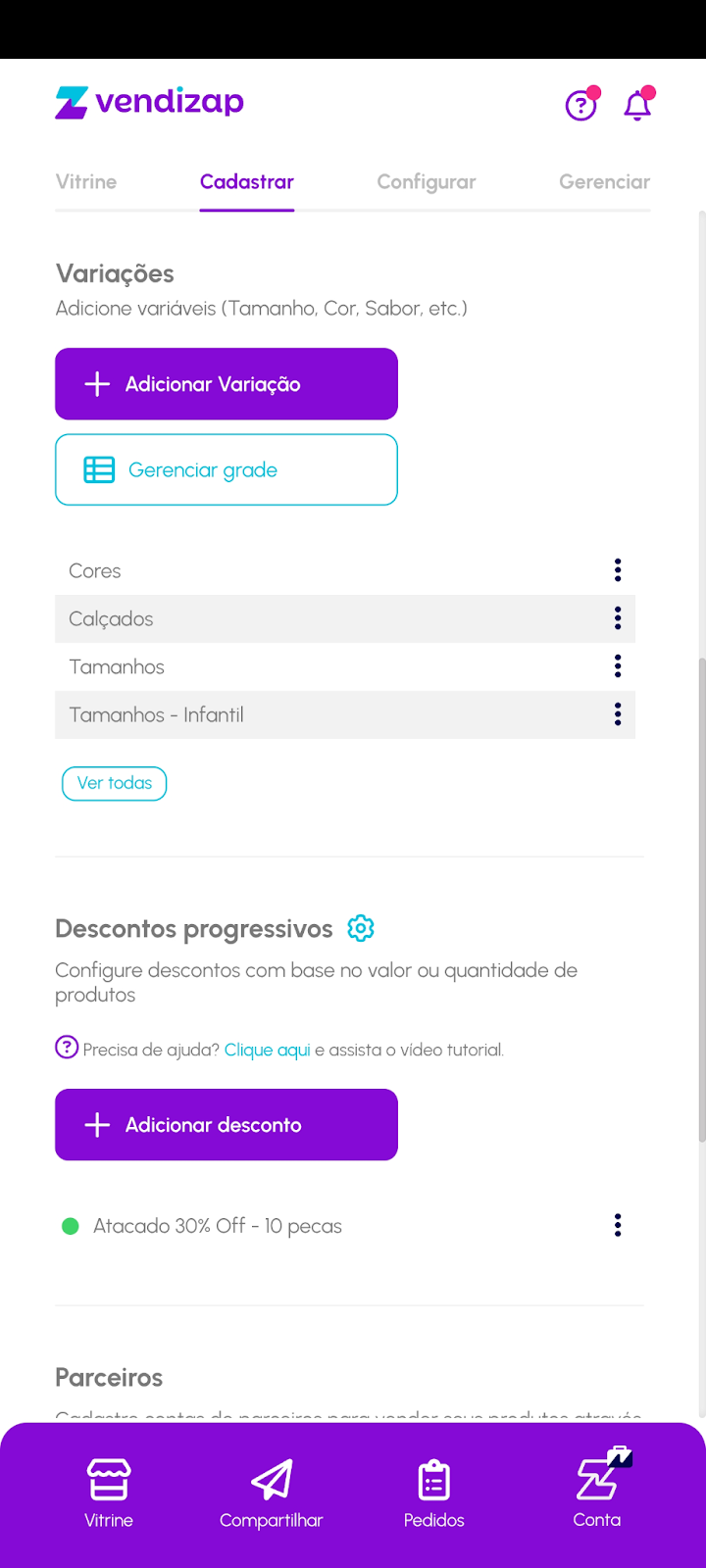Toggle the green status dot for Atacado discount
This screenshot has width=706, height=1568.
point(71,1226)
